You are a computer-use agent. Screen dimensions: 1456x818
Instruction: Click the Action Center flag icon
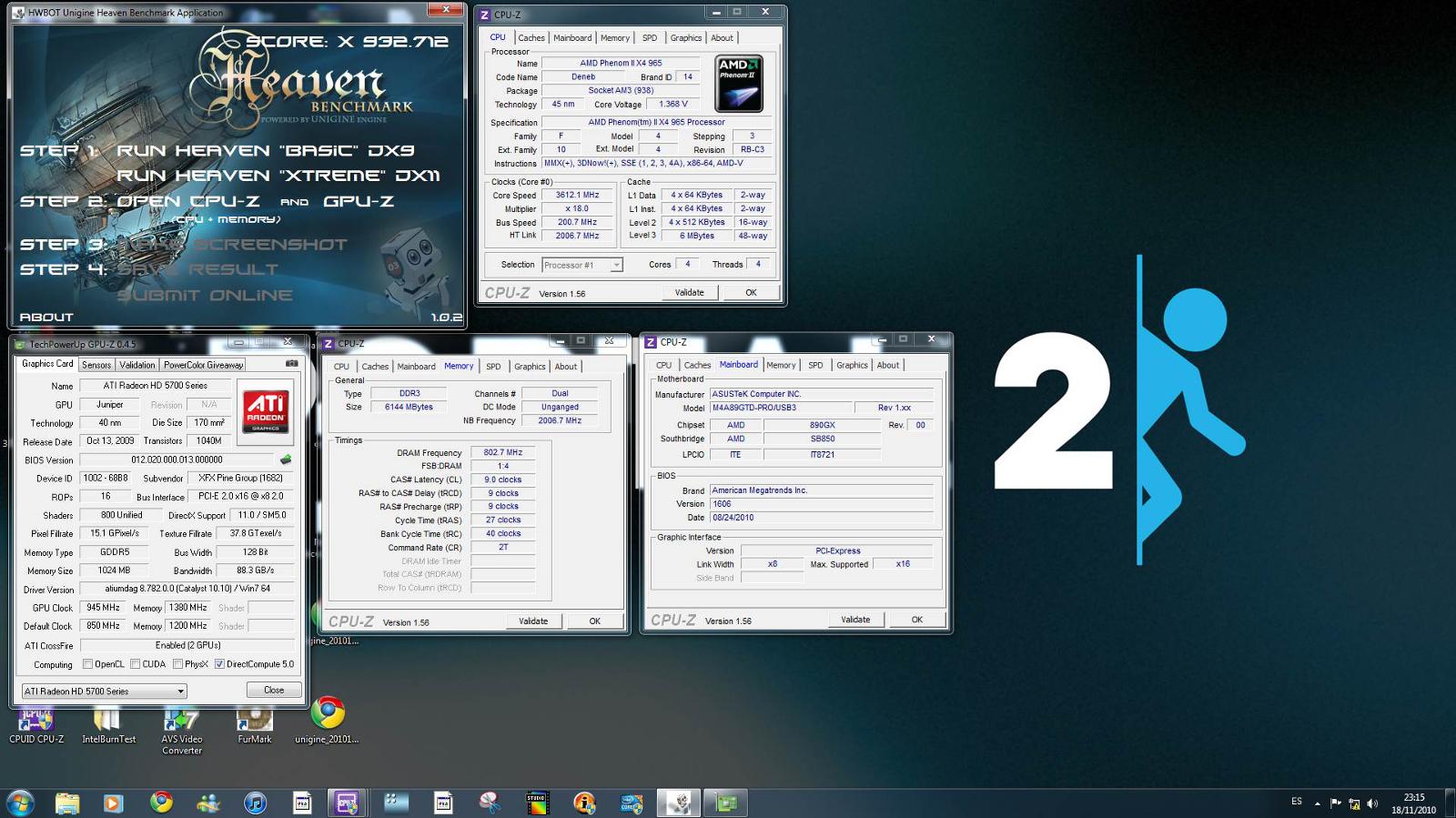click(x=1336, y=803)
